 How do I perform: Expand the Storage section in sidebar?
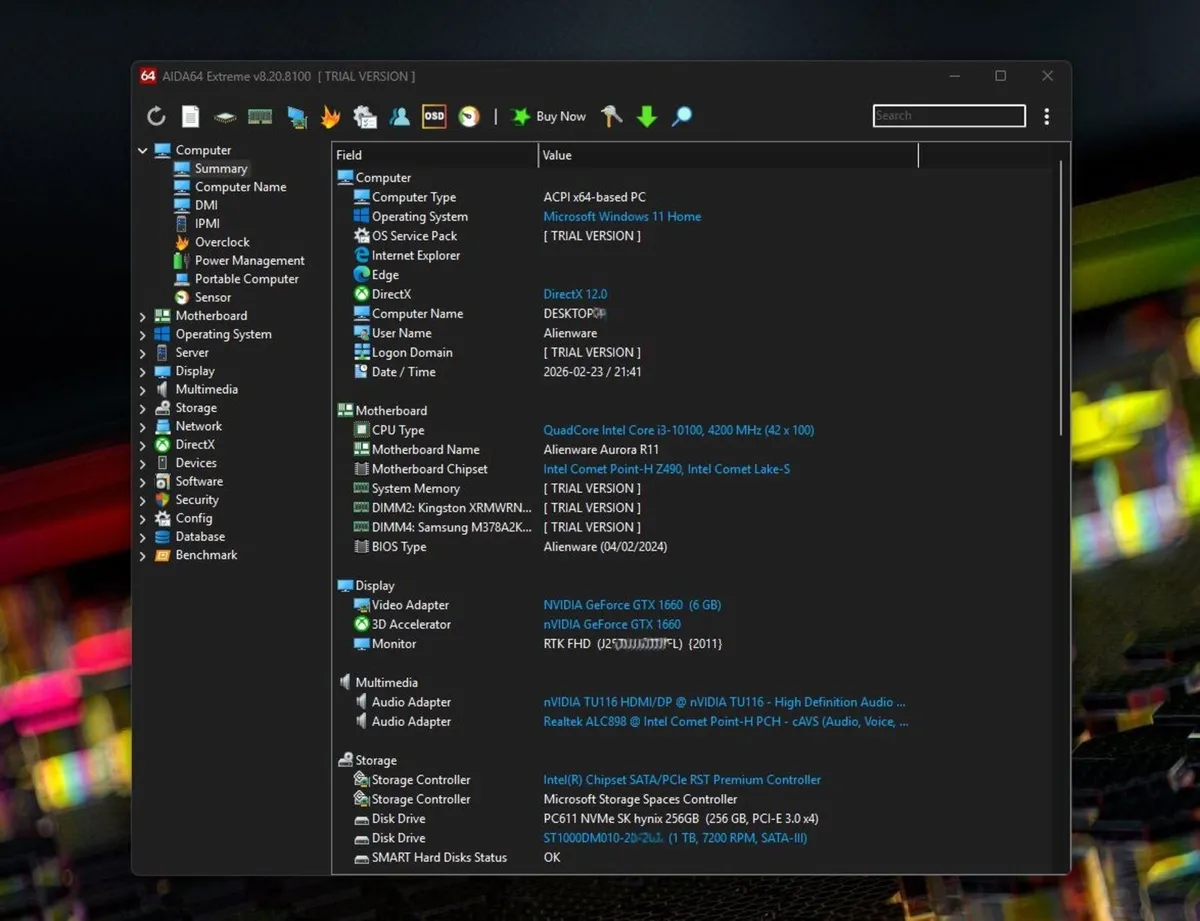(x=144, y=407)
